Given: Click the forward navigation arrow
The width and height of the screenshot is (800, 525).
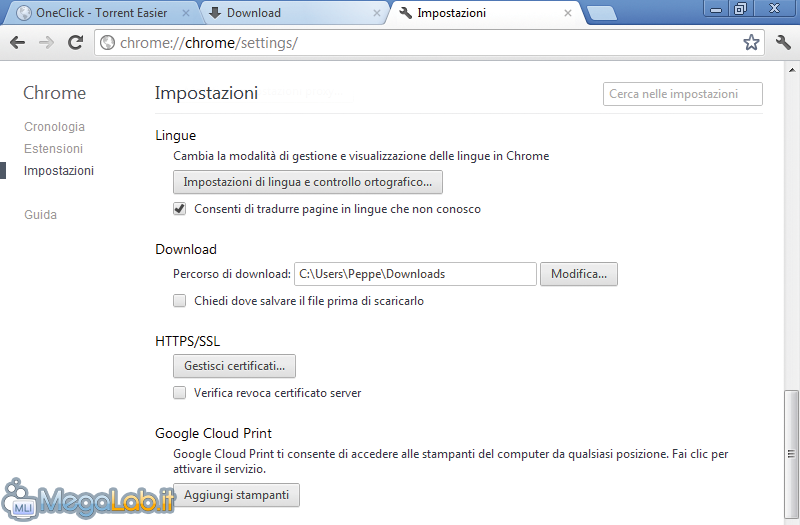Looking at the screenshot, I should [46, 43].
